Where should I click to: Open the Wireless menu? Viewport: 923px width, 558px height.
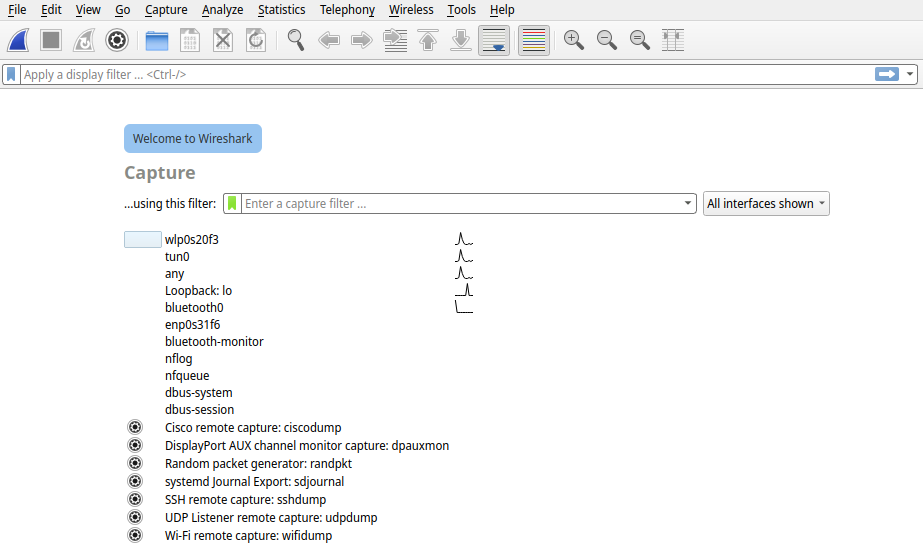tap(411, 10)
